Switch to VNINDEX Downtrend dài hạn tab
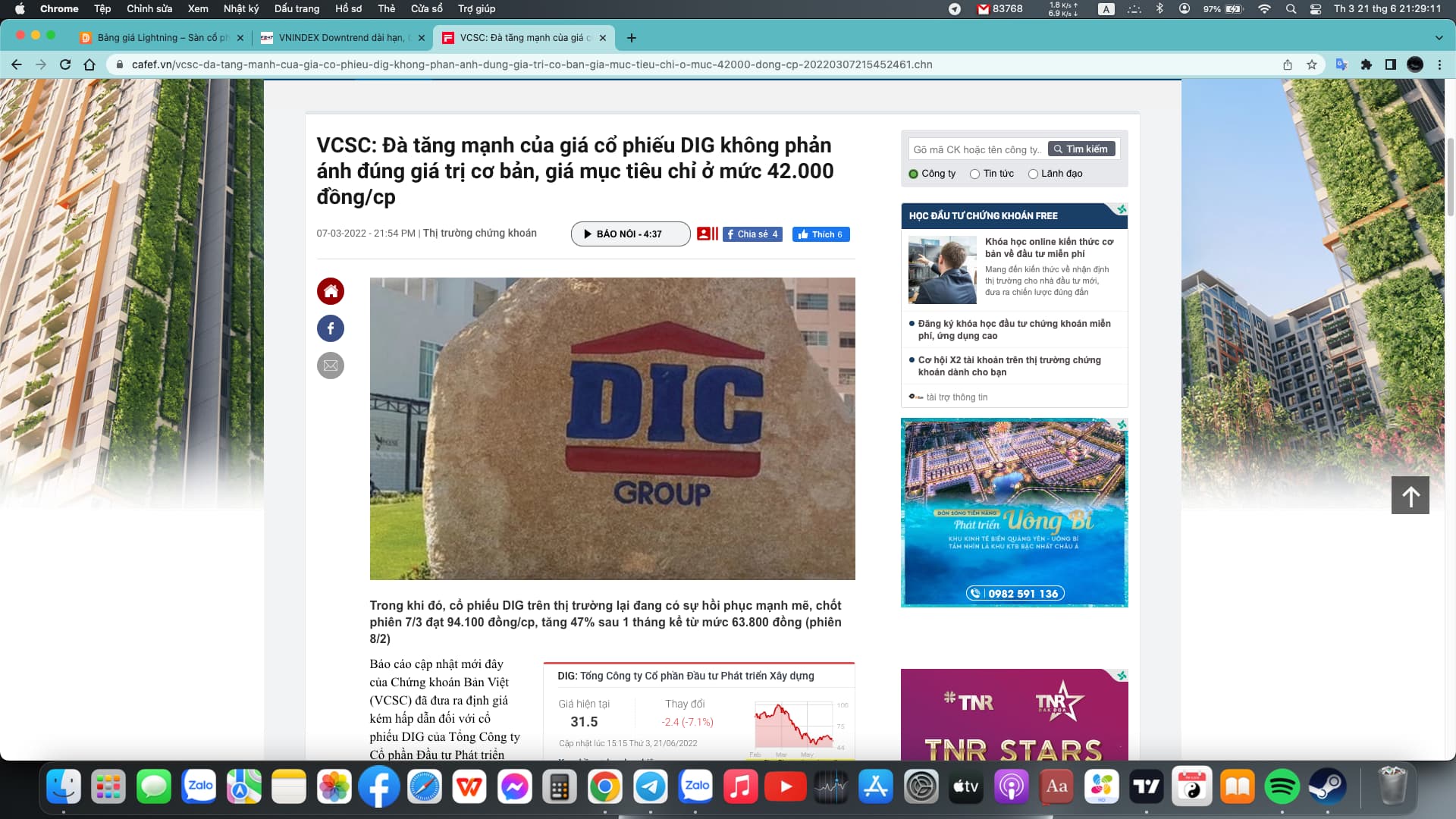1456x819 pixels. click(342, 38)
